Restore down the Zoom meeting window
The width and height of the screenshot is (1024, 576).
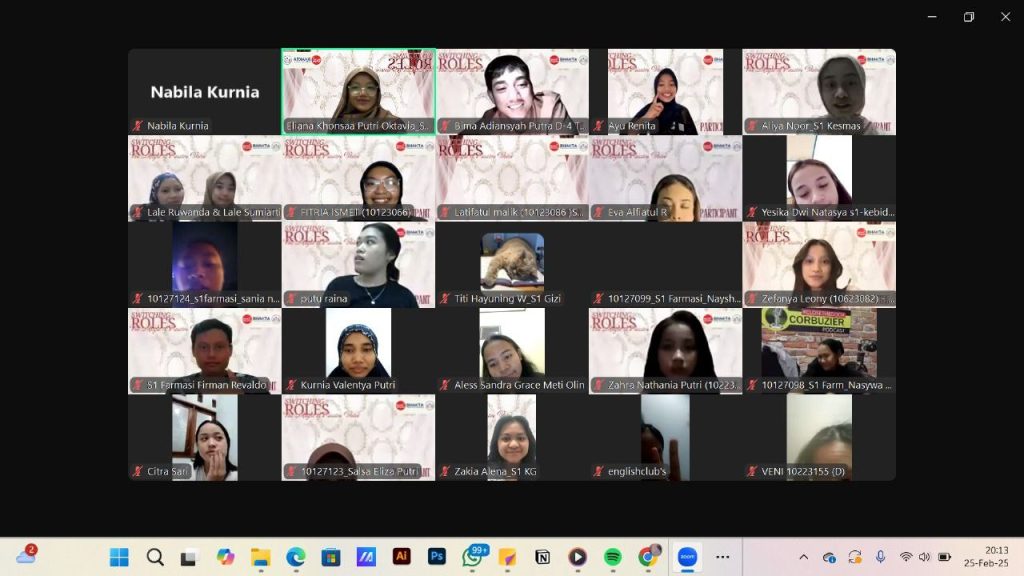(968, 16)
